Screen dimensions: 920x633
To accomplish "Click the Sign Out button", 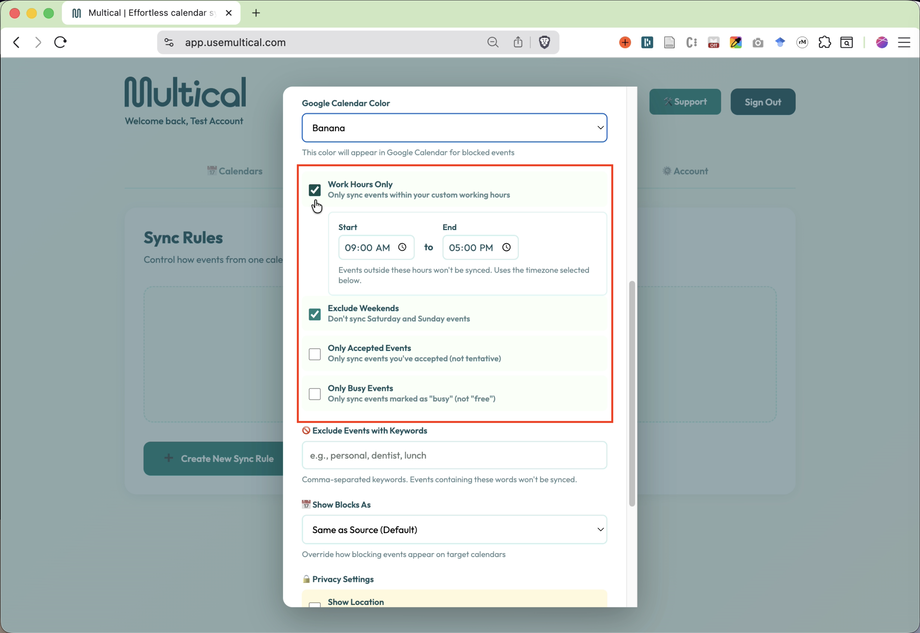I will point(762,101).
